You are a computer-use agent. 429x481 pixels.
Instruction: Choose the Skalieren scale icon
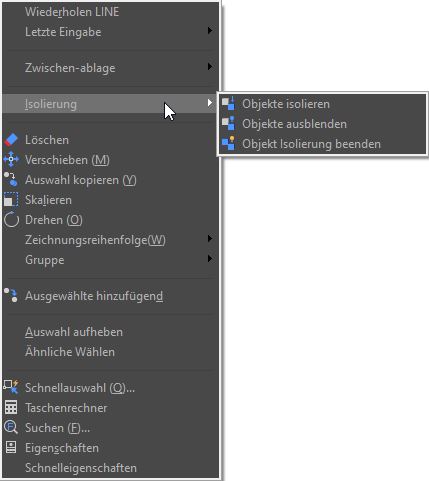[11, 199]
